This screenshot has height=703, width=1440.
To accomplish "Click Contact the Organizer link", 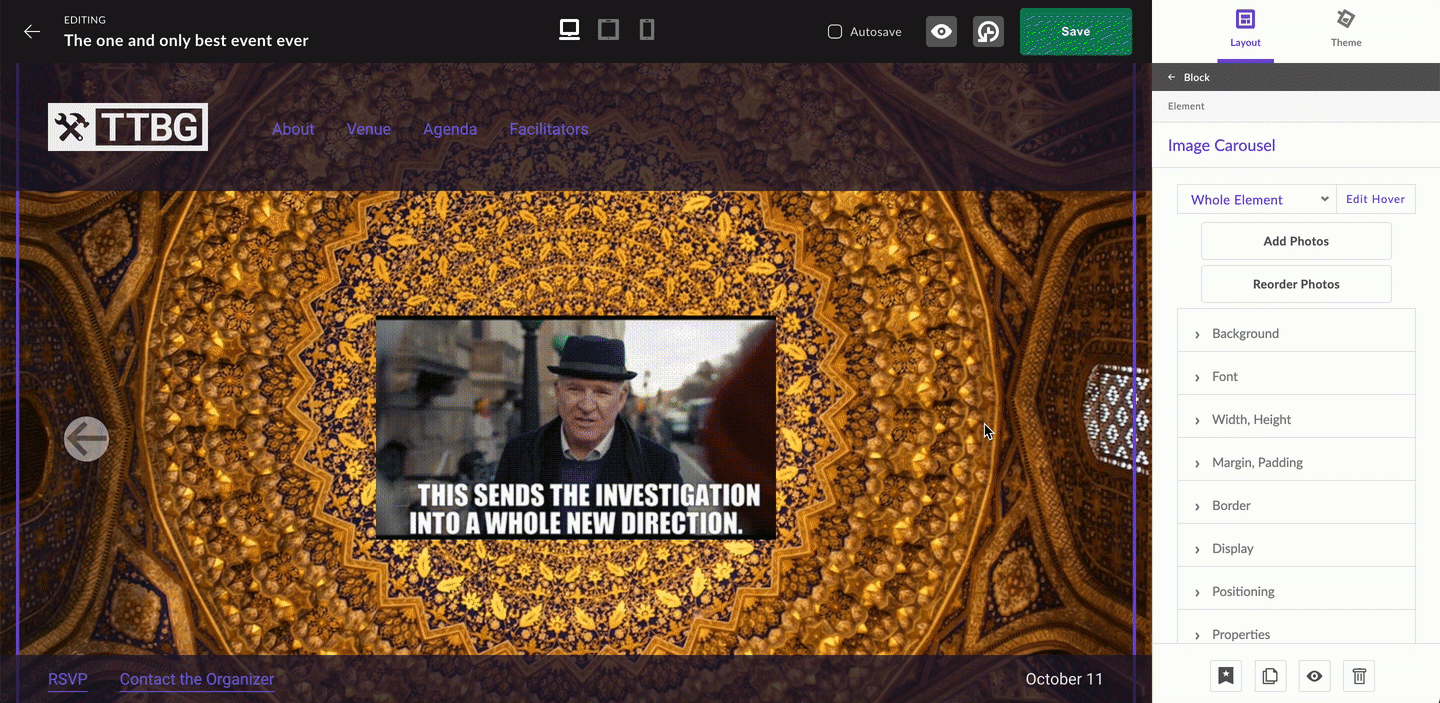I will (x=197, y=679).
